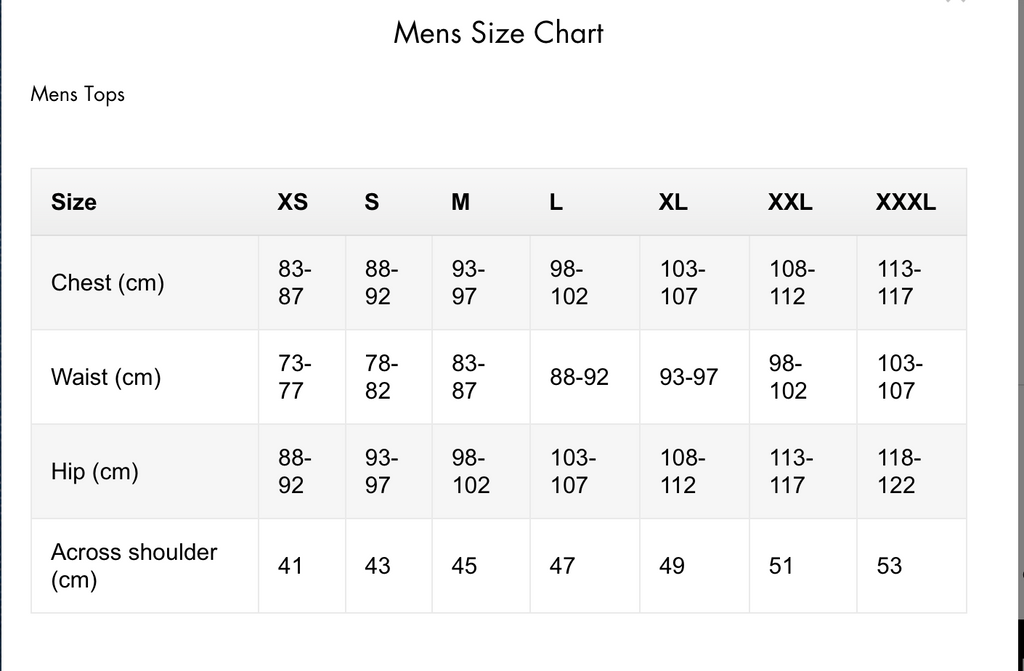
Task: Click the M hip value 98-102
Action: pos(470,472)
